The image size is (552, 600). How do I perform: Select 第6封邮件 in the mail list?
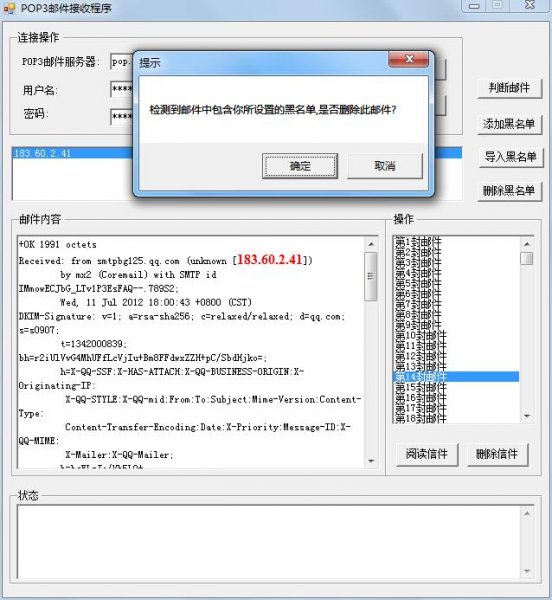[418, 294]
